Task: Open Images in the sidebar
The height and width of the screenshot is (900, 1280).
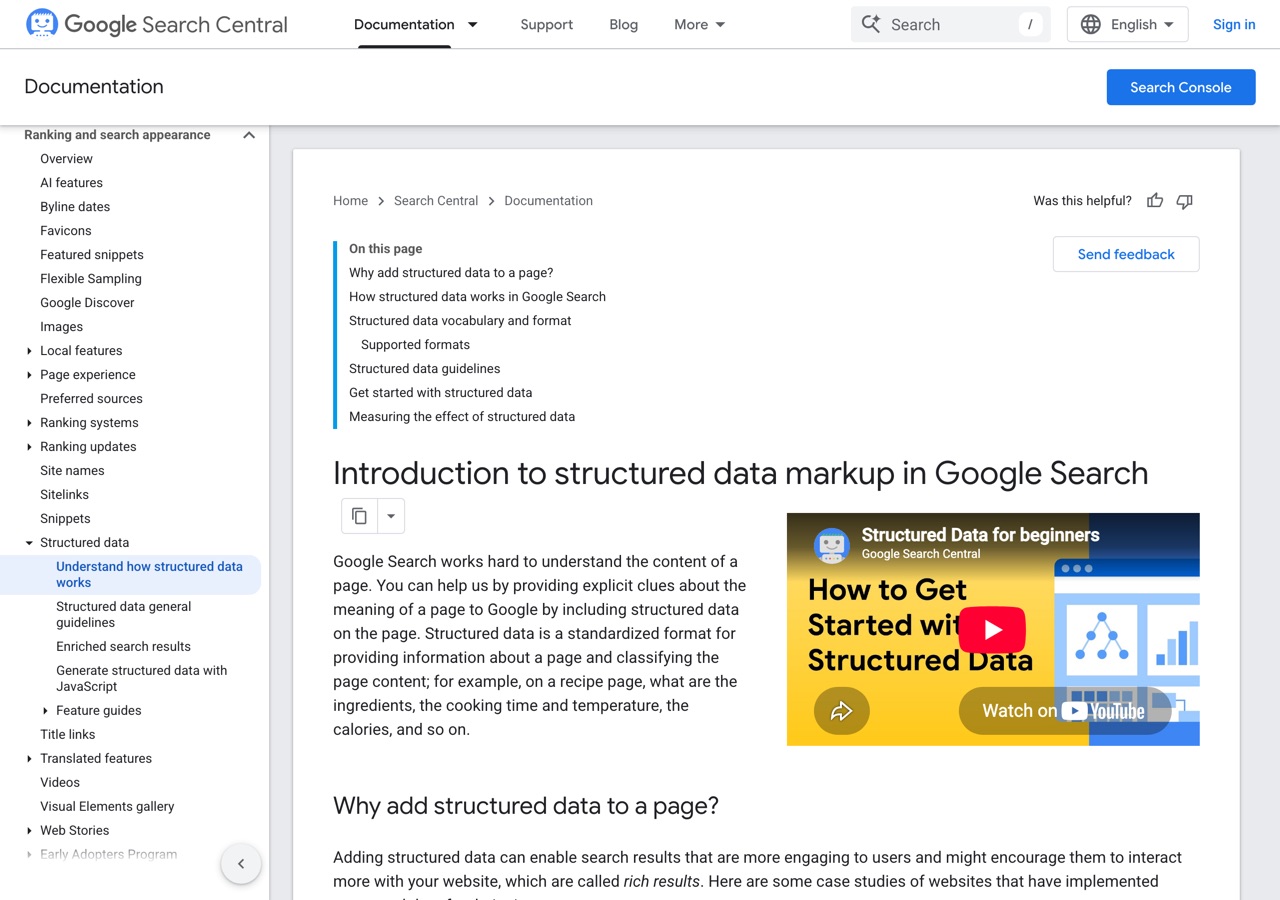Action: pyautogui.click(x=61, y=327)
